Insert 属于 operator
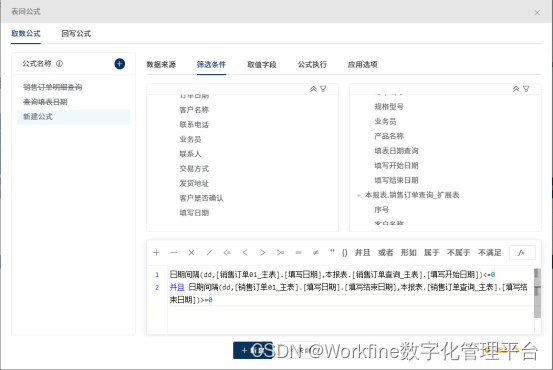 pos(431,253)
